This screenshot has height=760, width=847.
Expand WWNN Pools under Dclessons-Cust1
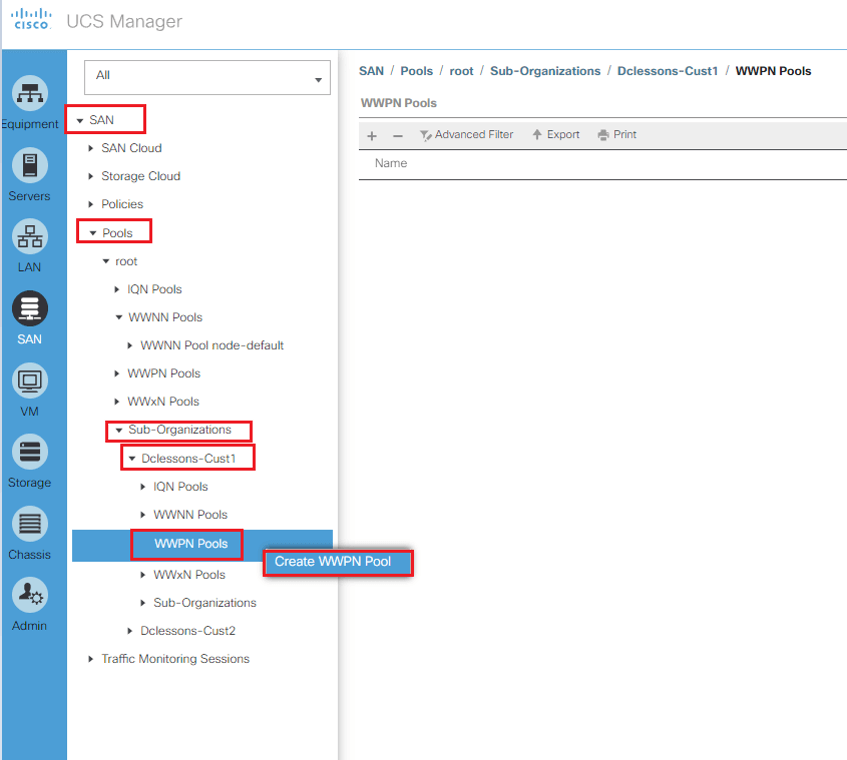pos(143,515)
